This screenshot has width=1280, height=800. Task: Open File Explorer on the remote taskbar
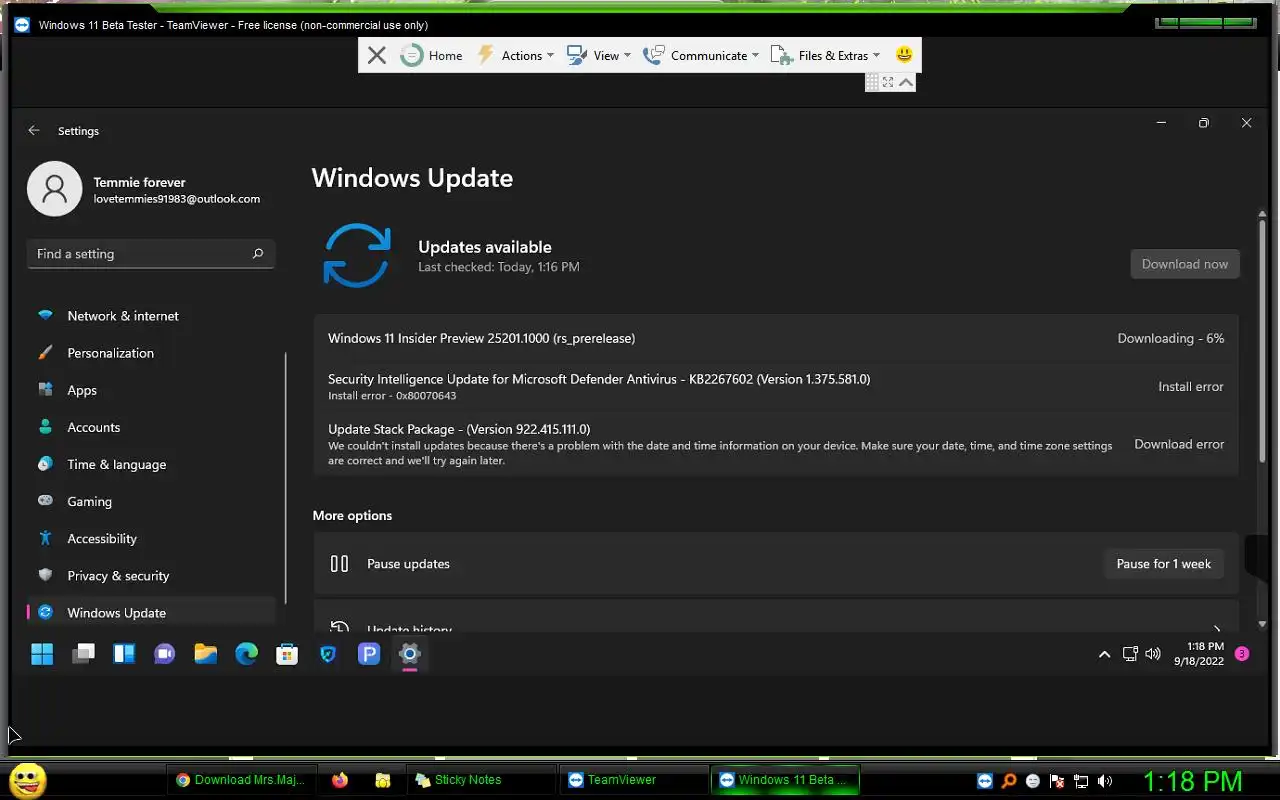tap(206, 654)
